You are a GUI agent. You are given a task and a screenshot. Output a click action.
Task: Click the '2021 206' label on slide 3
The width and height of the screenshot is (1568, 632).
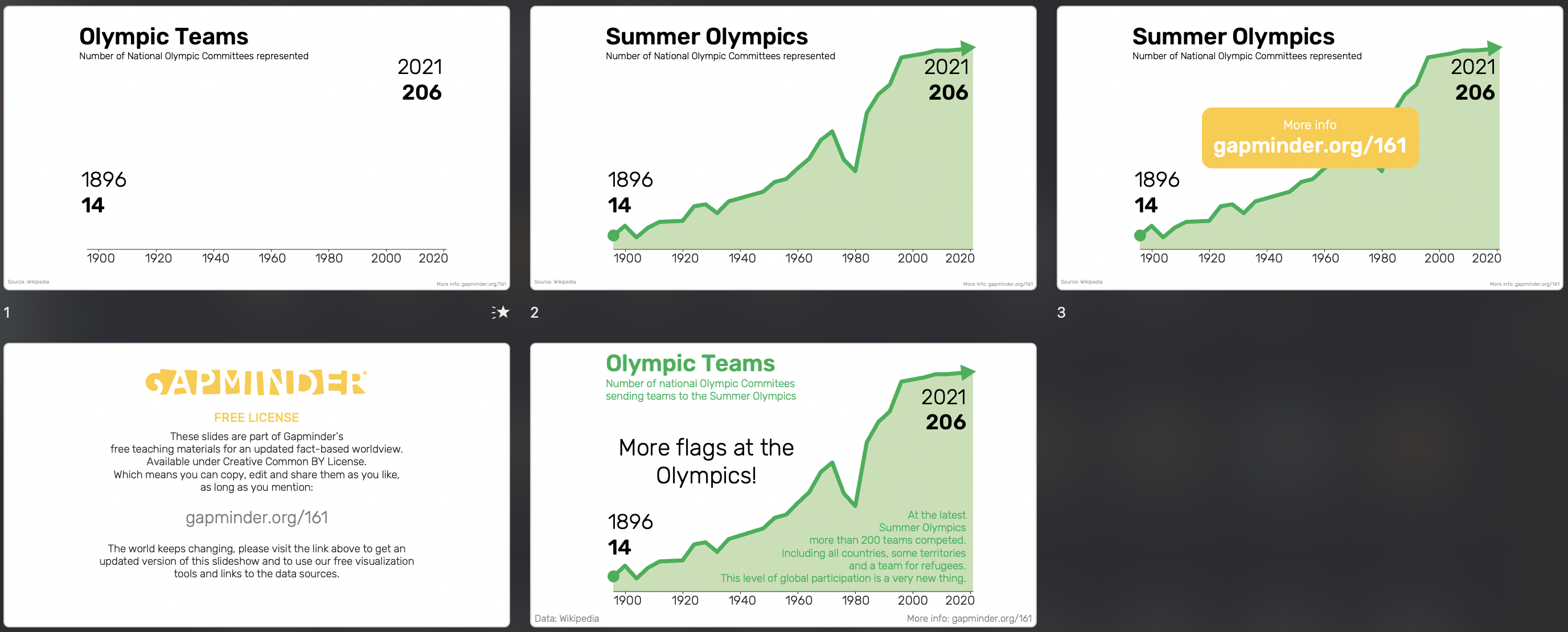click(1473, 79)
